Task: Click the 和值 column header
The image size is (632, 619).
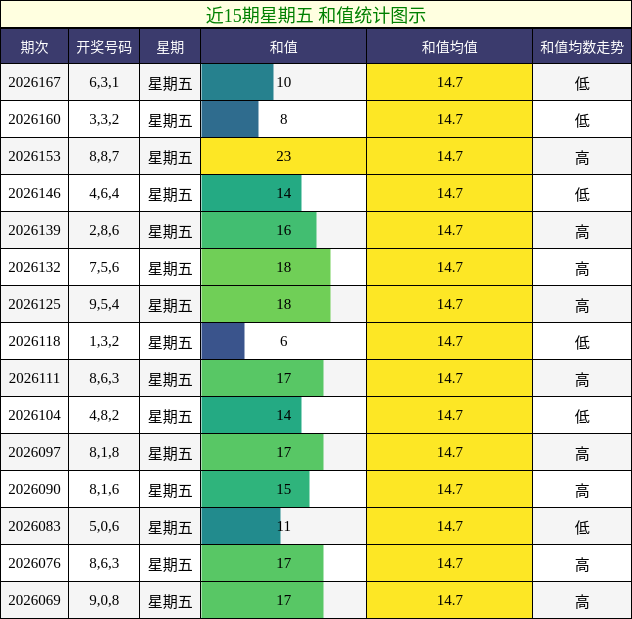Action: 283,47
